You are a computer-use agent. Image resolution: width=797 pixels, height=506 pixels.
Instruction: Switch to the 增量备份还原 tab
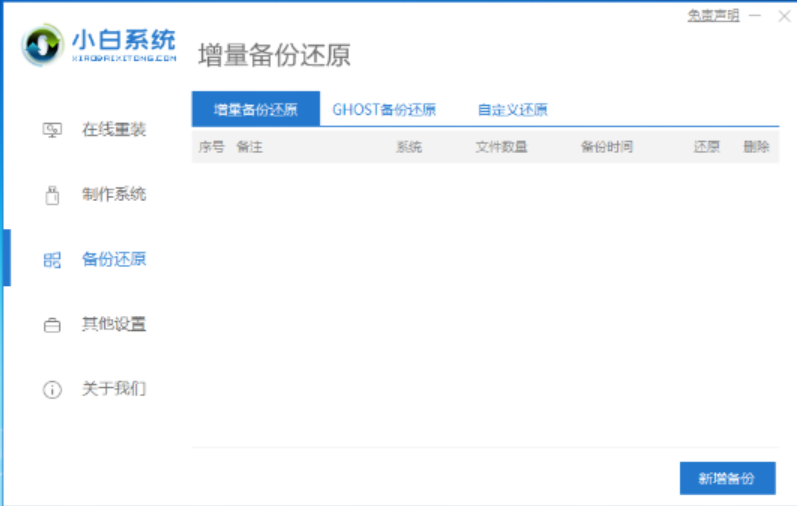click(256, 109)
